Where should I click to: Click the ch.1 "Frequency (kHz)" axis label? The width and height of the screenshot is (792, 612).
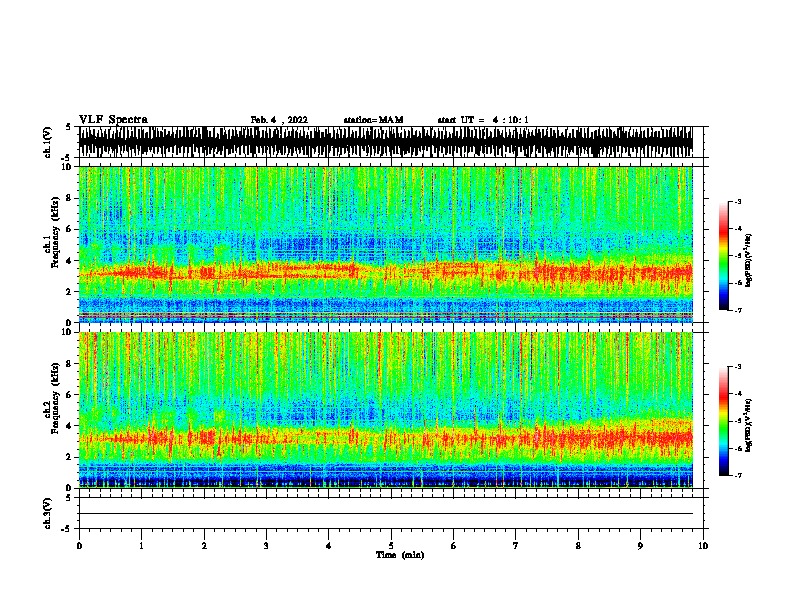[55, 233]
